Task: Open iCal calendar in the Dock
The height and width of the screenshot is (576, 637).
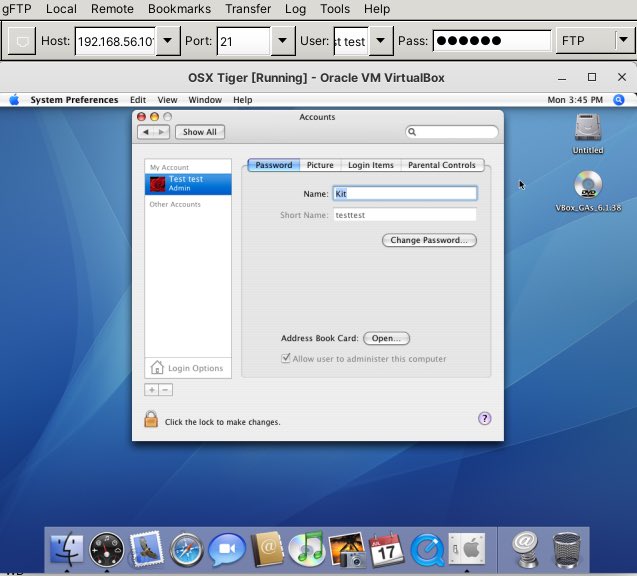Action: coord(386,550)
